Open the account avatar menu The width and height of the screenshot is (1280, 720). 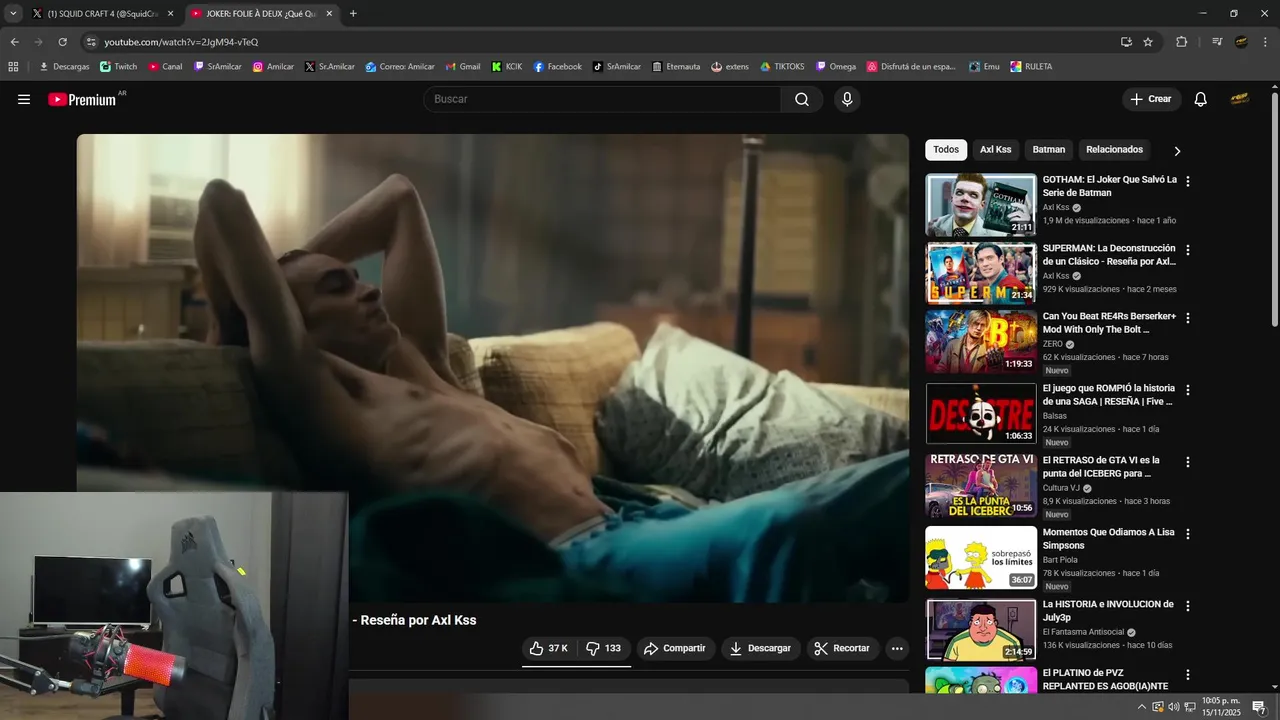point(1240,99)
